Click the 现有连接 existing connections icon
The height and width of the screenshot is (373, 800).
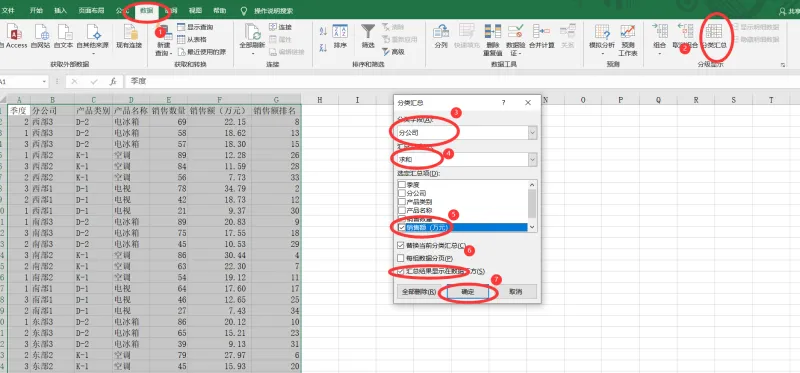[x=130, y=36]
